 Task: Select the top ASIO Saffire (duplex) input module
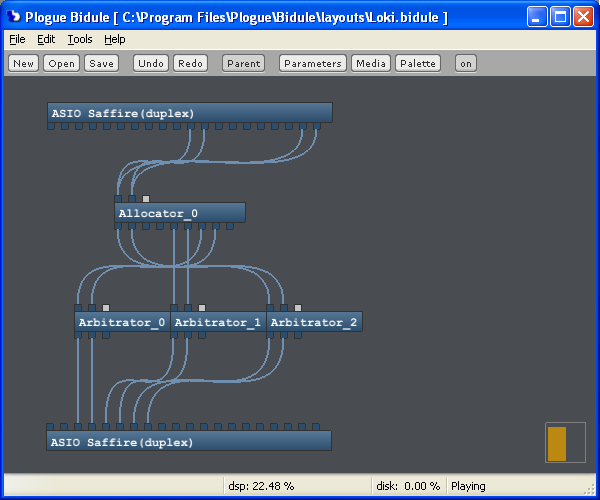(190, 113)
